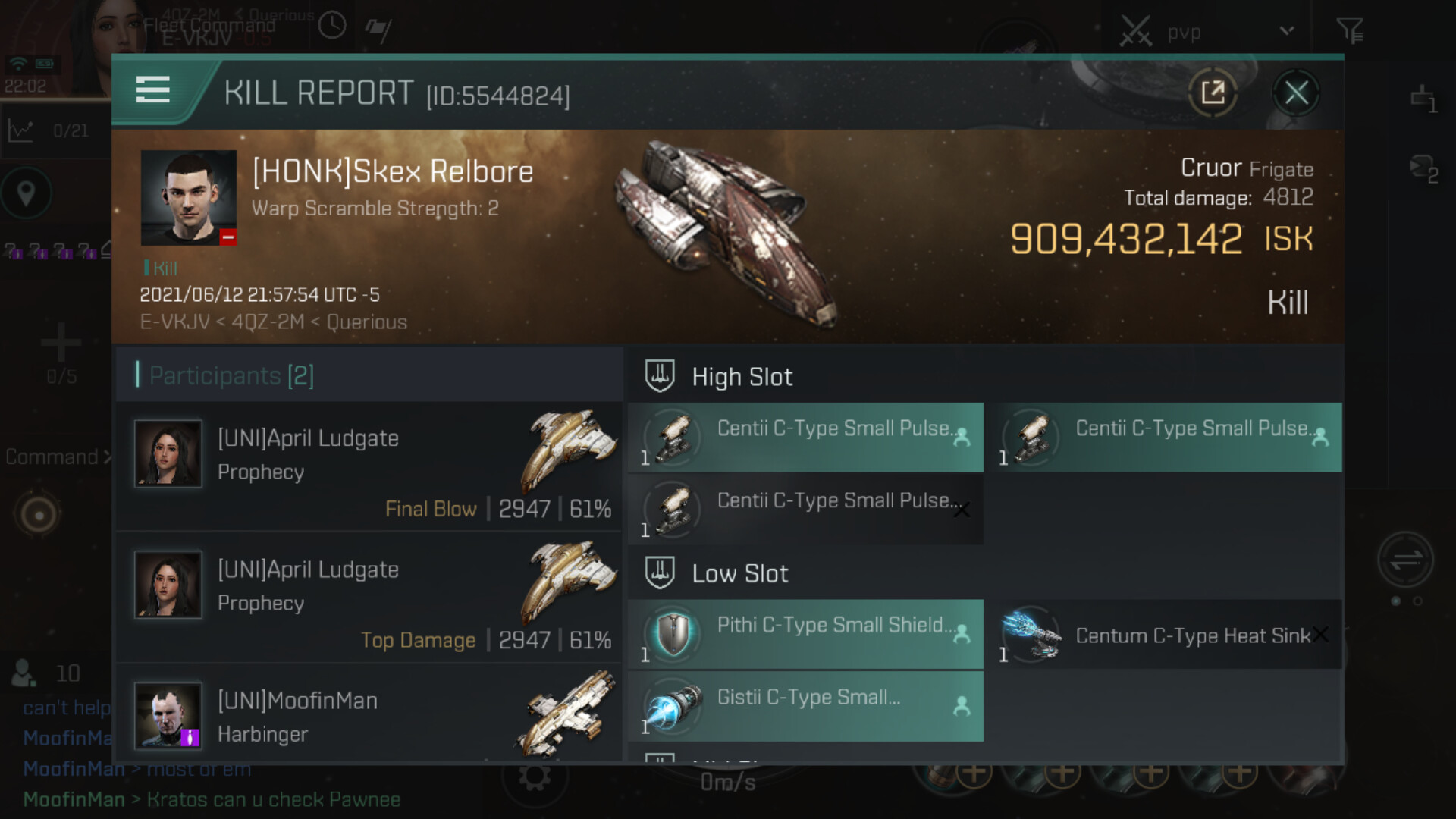Expand the Command panel arrow
1456x819 pixels.
107,457
